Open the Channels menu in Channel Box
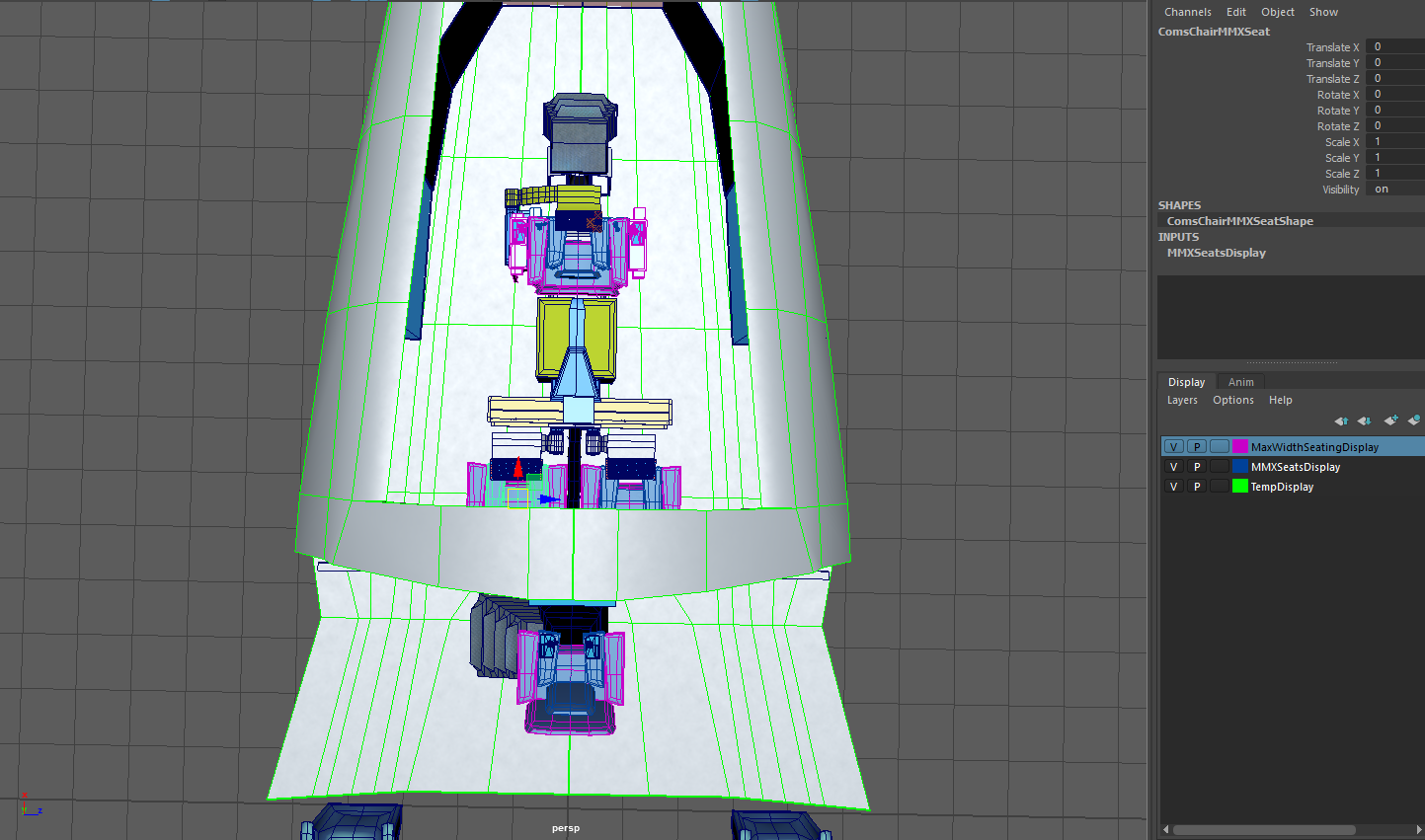Screen dimensions: 1425x840 click(1187, 12)
